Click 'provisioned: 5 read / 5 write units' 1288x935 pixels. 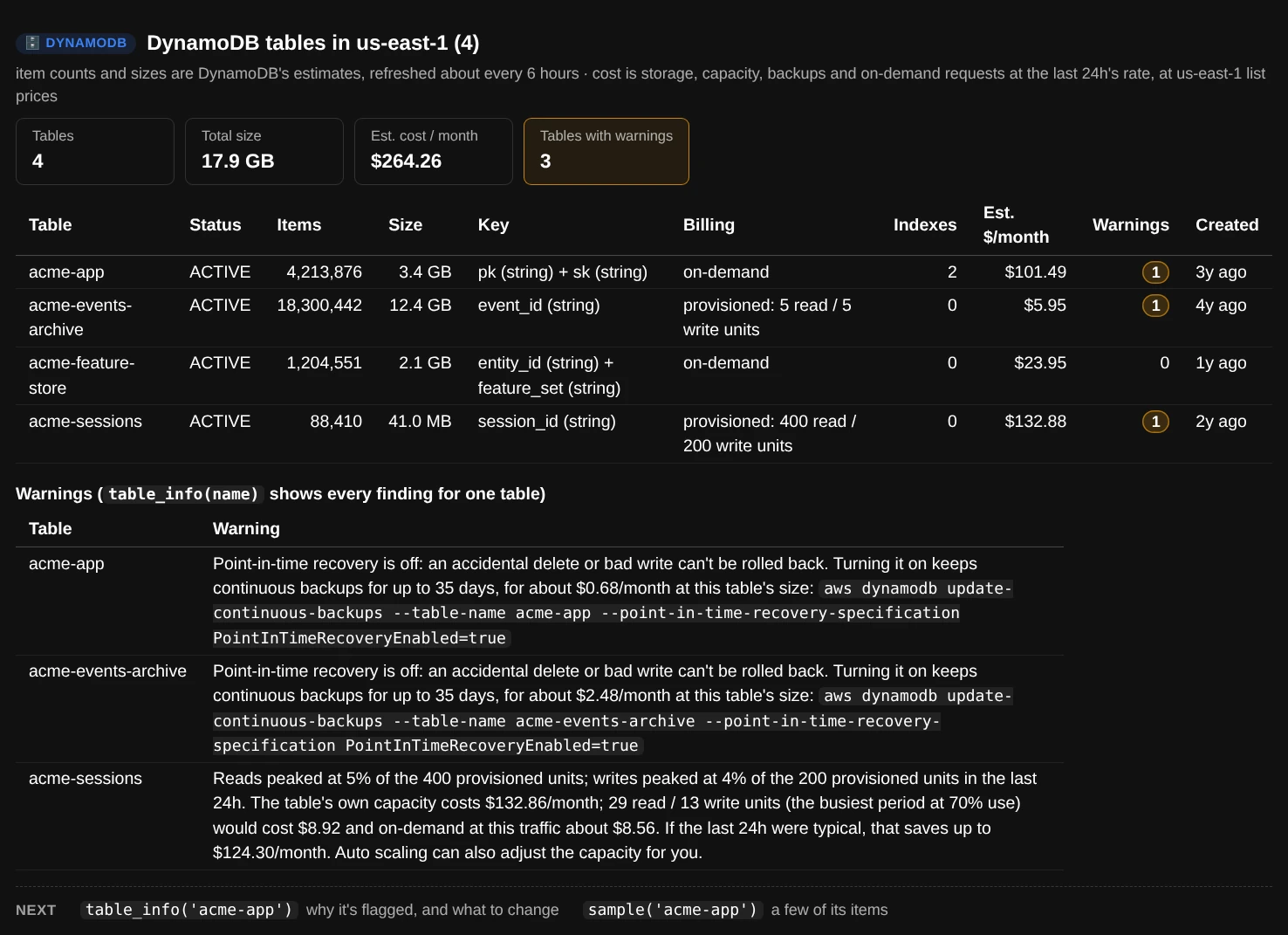coord(767,318)
